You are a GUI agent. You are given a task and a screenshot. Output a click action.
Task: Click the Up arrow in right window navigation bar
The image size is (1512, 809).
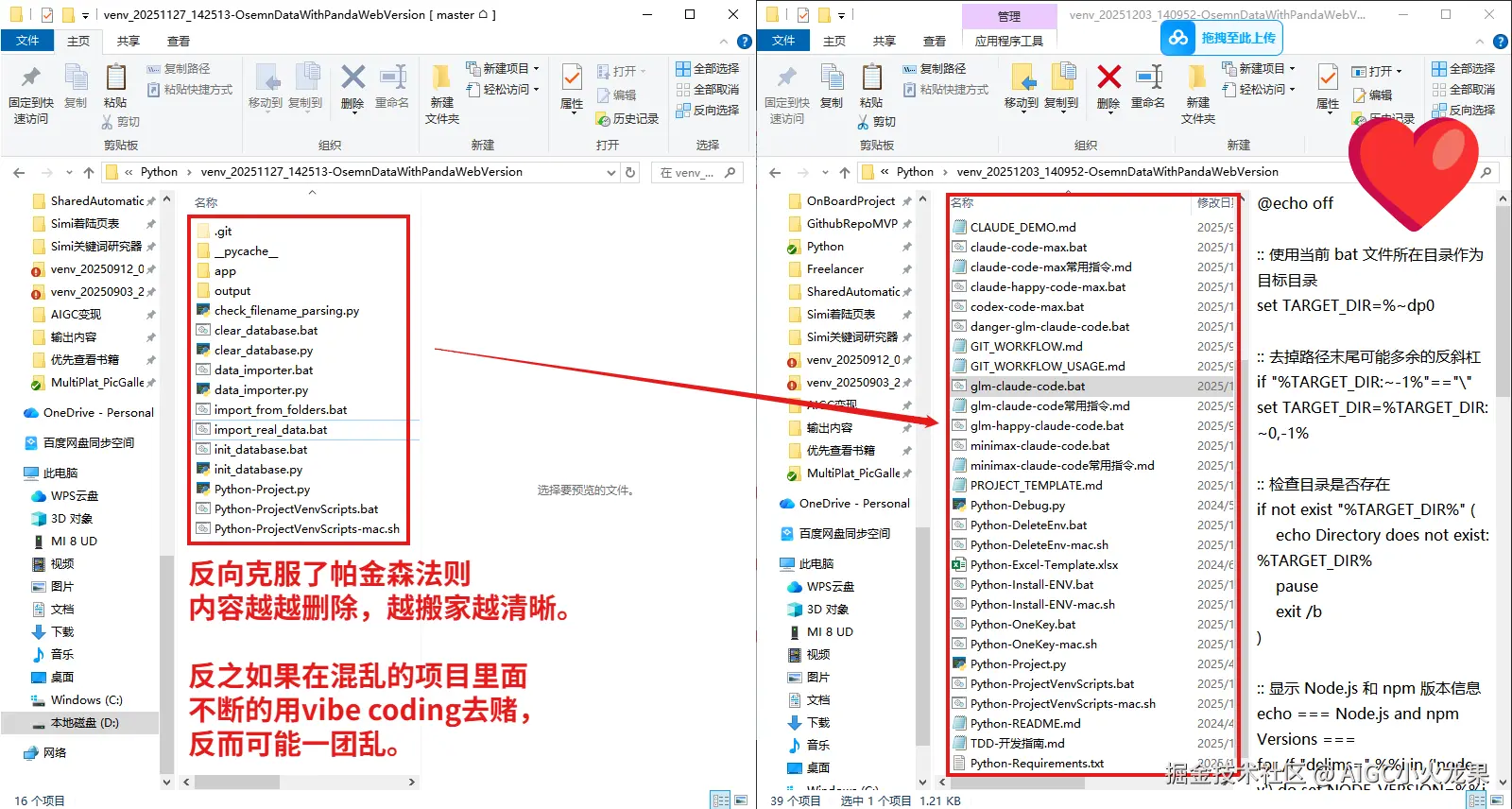(845, 172)
